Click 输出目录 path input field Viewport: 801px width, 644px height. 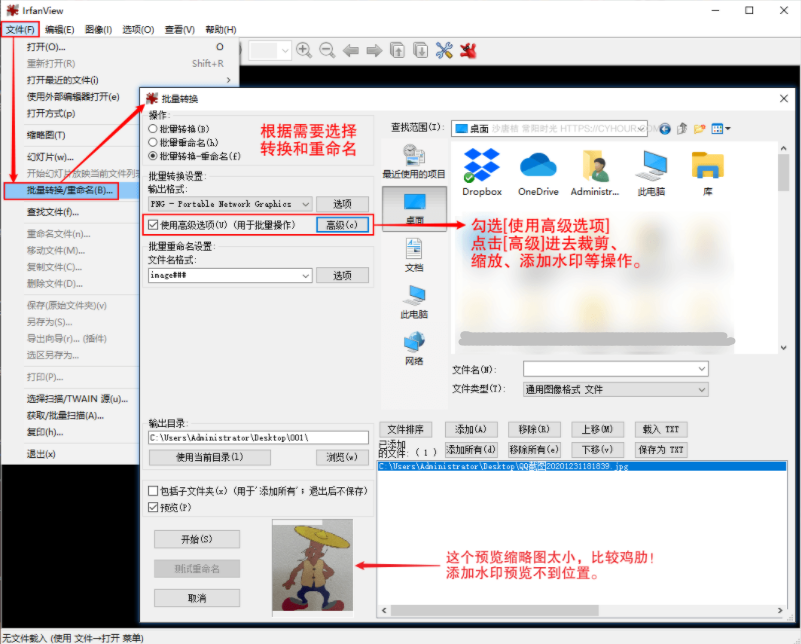(258, 438)
